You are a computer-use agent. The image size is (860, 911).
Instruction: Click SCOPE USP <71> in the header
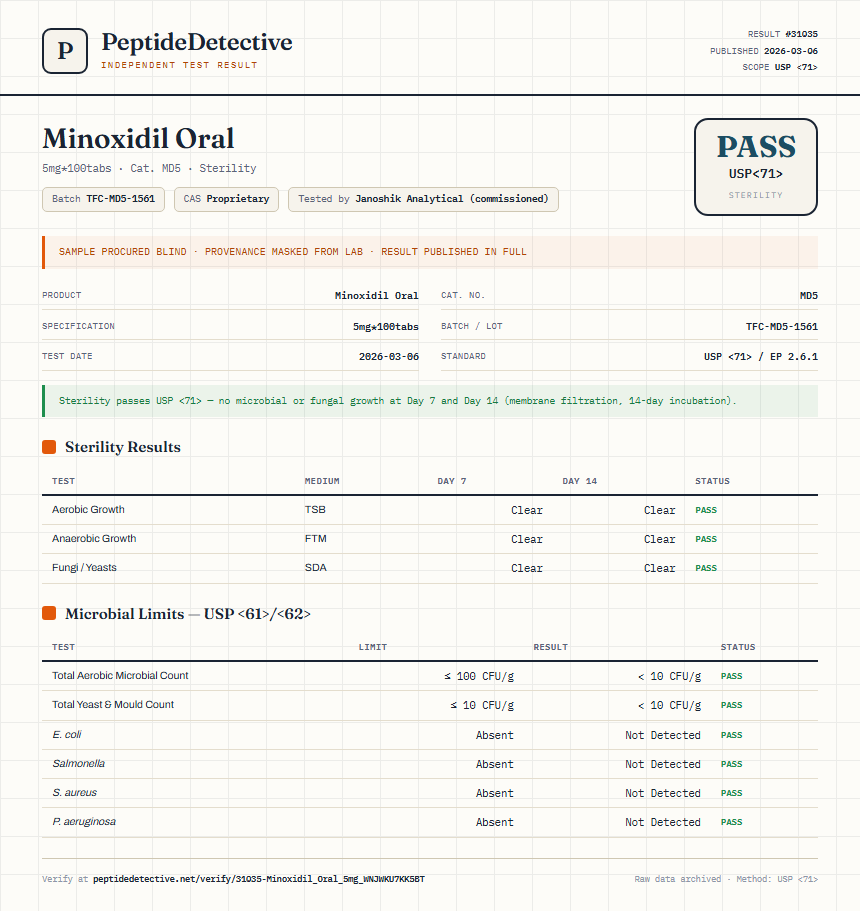(x=780, y=67)
